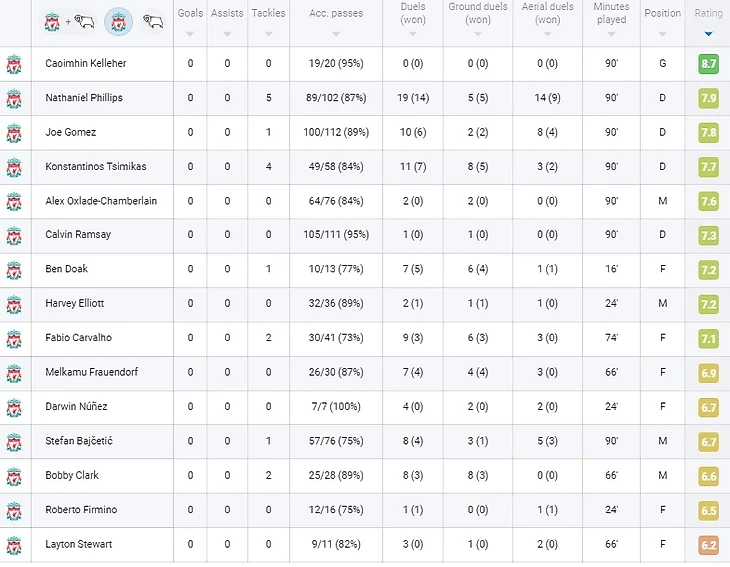Click the Liverpool crest beside Darwin Núñez

click(14, 407)
